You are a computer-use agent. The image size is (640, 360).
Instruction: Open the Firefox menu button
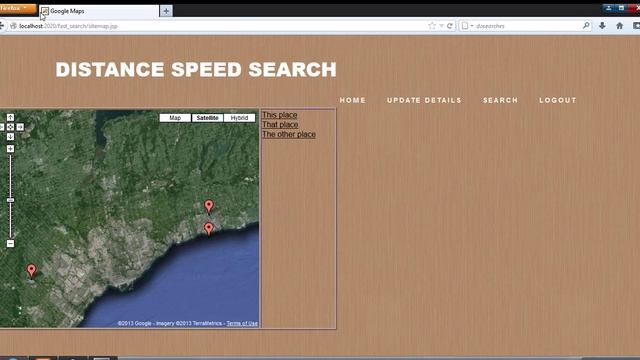tap(18, 8)
